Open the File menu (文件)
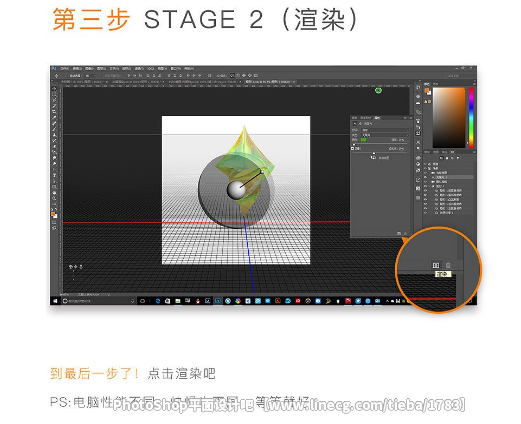The height and width of the screenshot is (424, 521). 64,69
